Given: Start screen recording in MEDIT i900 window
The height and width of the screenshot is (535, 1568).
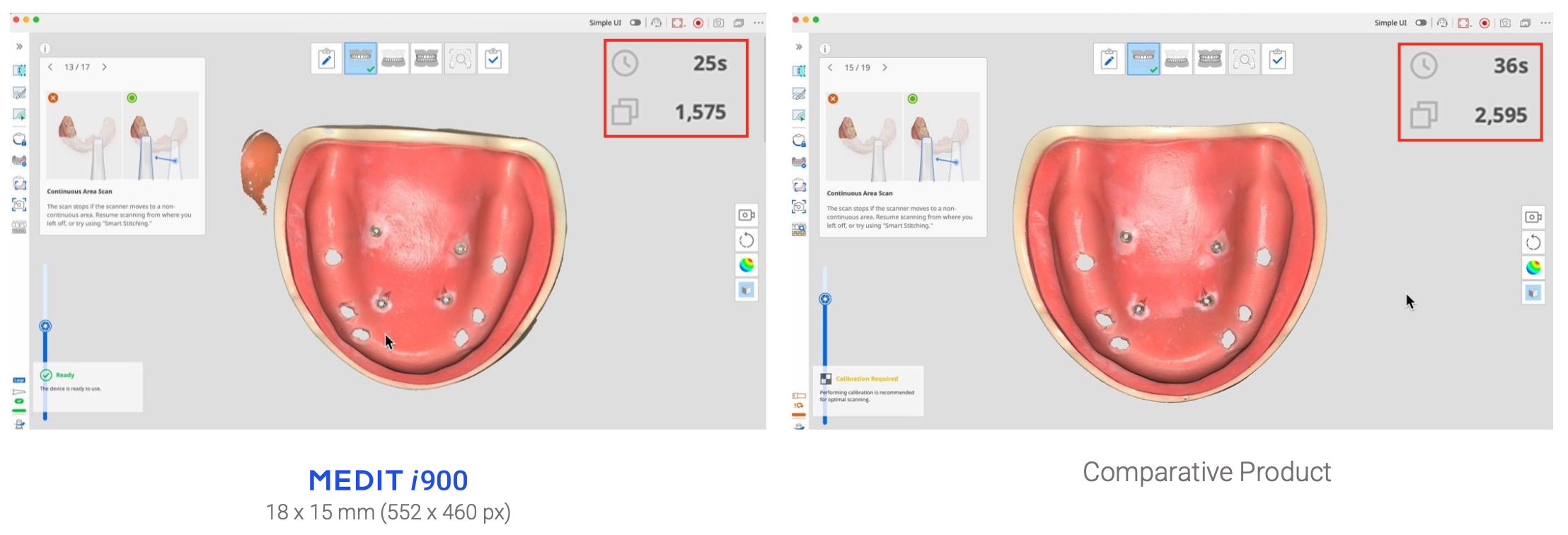Looking at the screenshot, I should [698, 23].
